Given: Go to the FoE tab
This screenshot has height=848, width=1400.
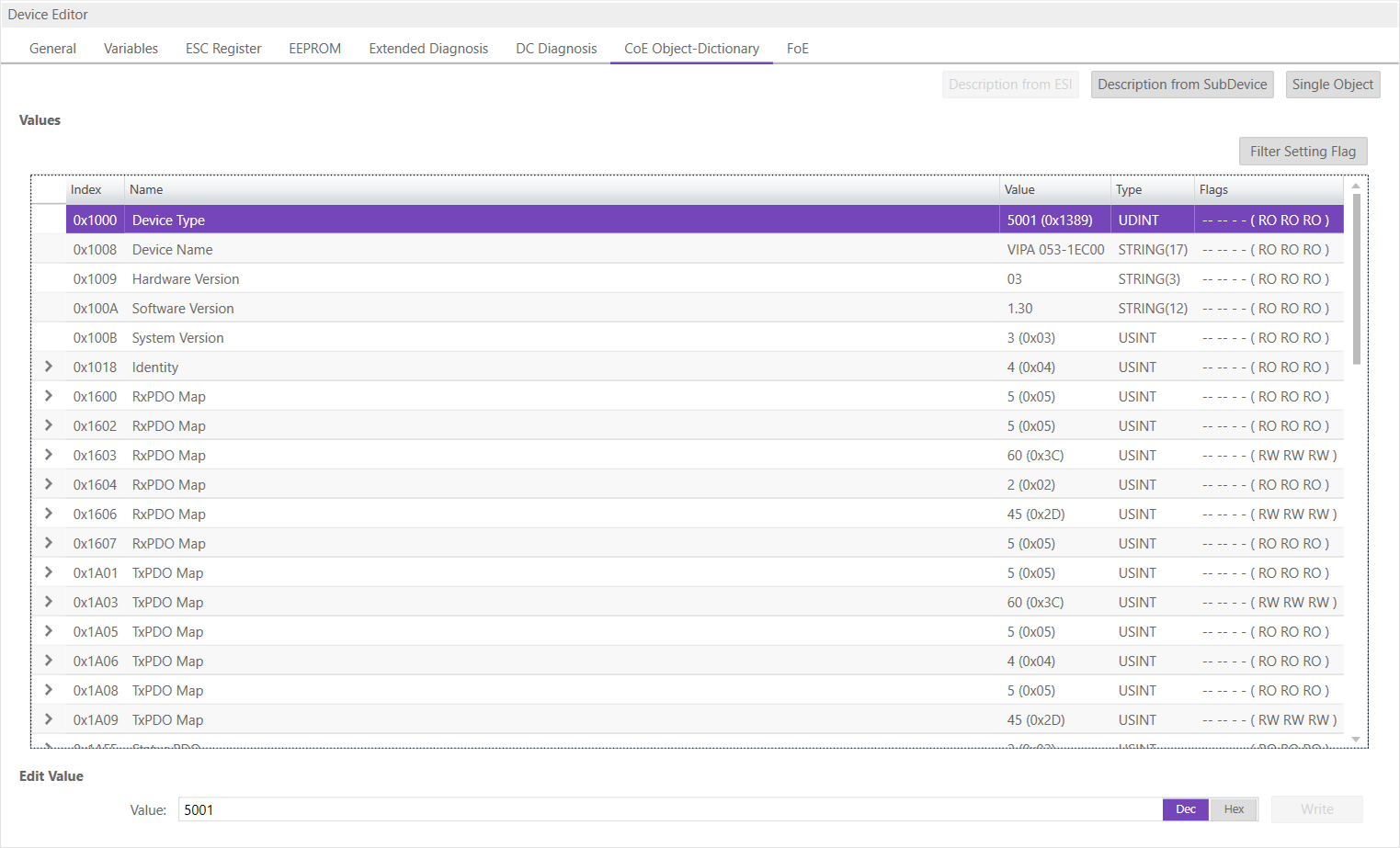Looking at the screenshot, I should 797,49.
